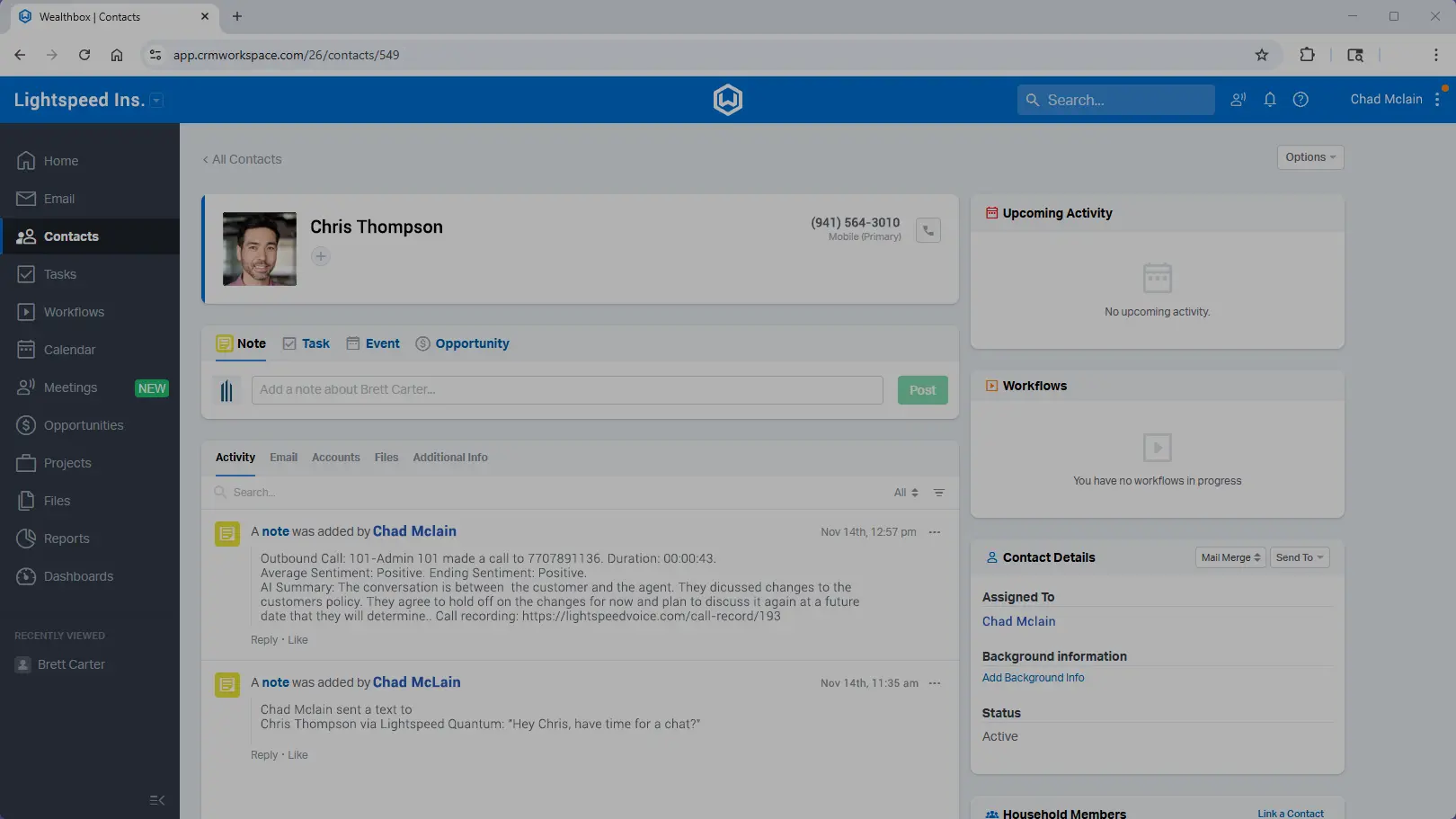
Task: Click Link a Contact
Action: tap(1291, 814)
